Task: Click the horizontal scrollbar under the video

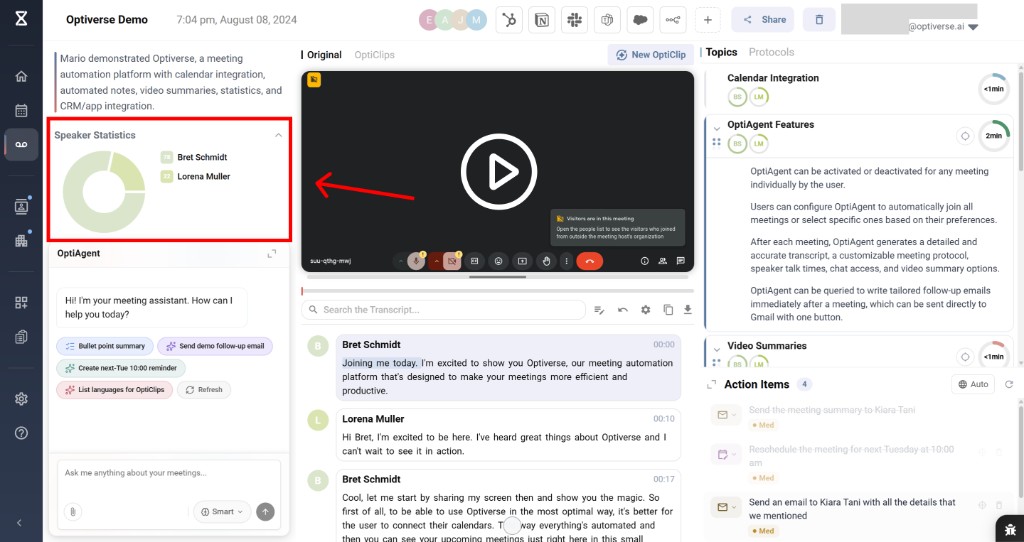Action: pos(497,277)
